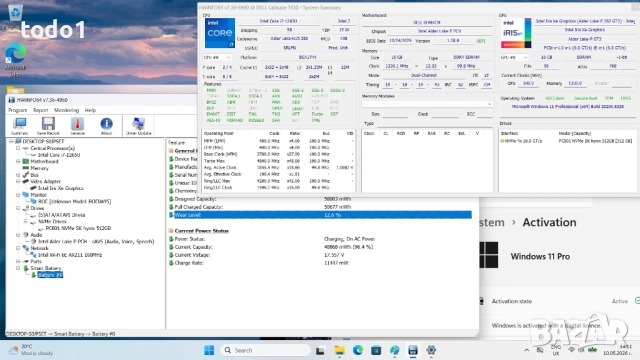
Task: Click the Wear Level highlighted row
Action: pyautogui.click(x=320, y=215)
